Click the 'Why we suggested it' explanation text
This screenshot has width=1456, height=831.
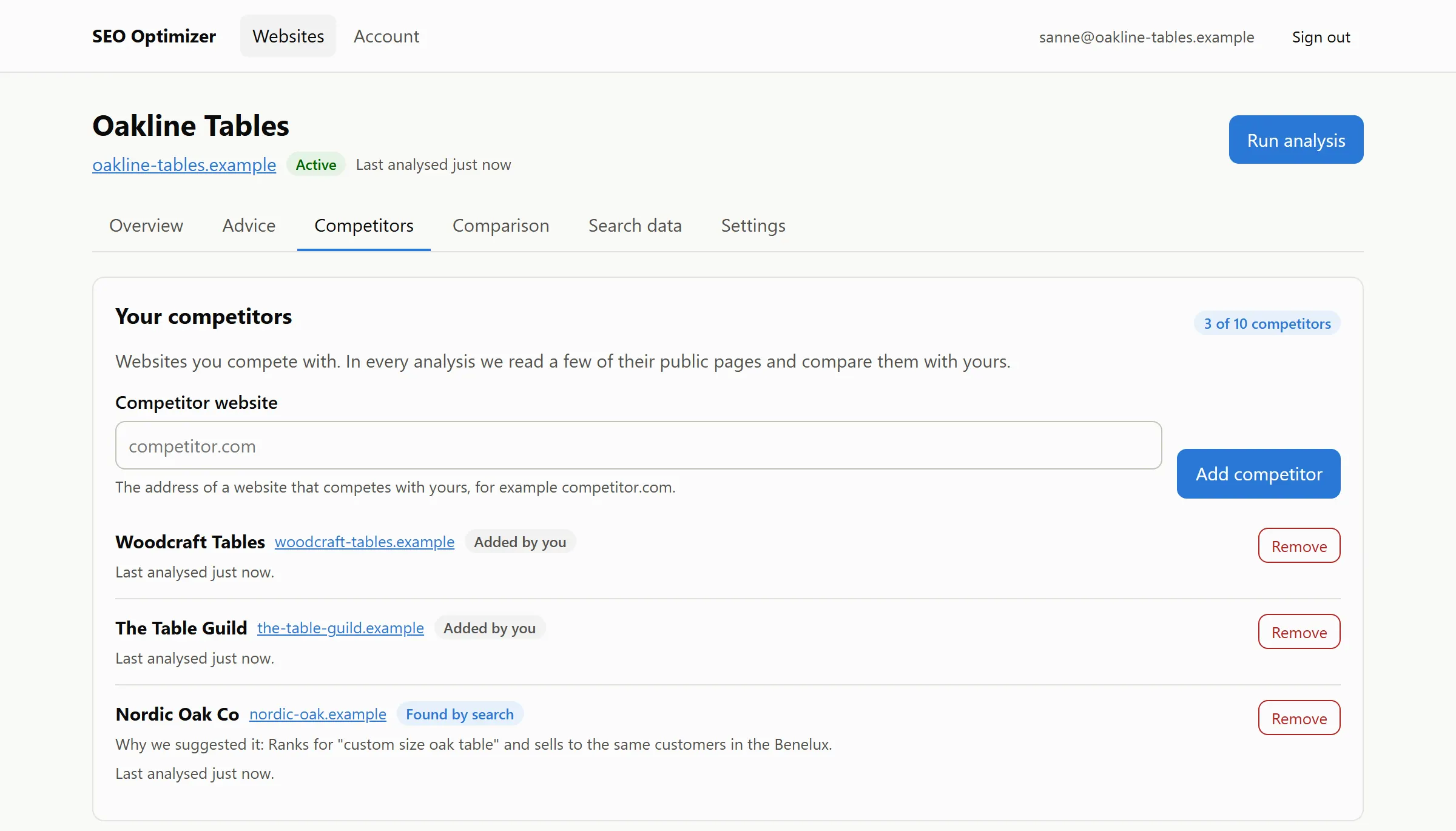tap(474, 744)
